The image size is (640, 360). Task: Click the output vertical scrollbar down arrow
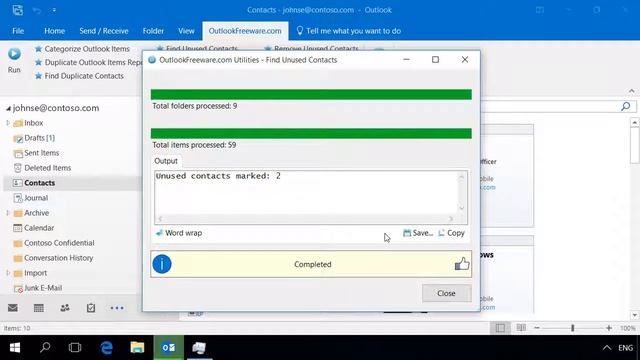point(462,208)
